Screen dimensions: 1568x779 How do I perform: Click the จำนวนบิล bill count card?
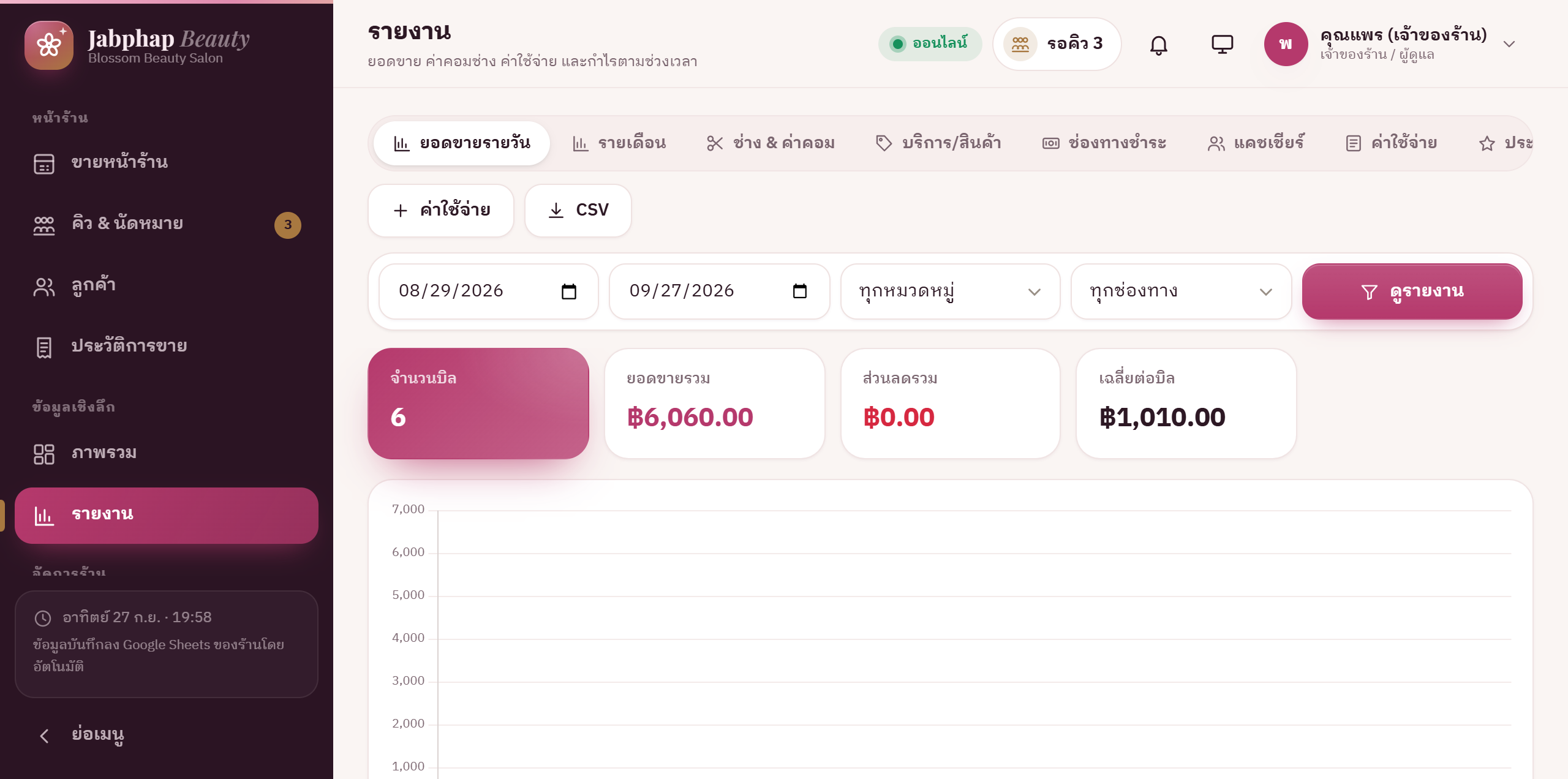(x=478, y=404)
